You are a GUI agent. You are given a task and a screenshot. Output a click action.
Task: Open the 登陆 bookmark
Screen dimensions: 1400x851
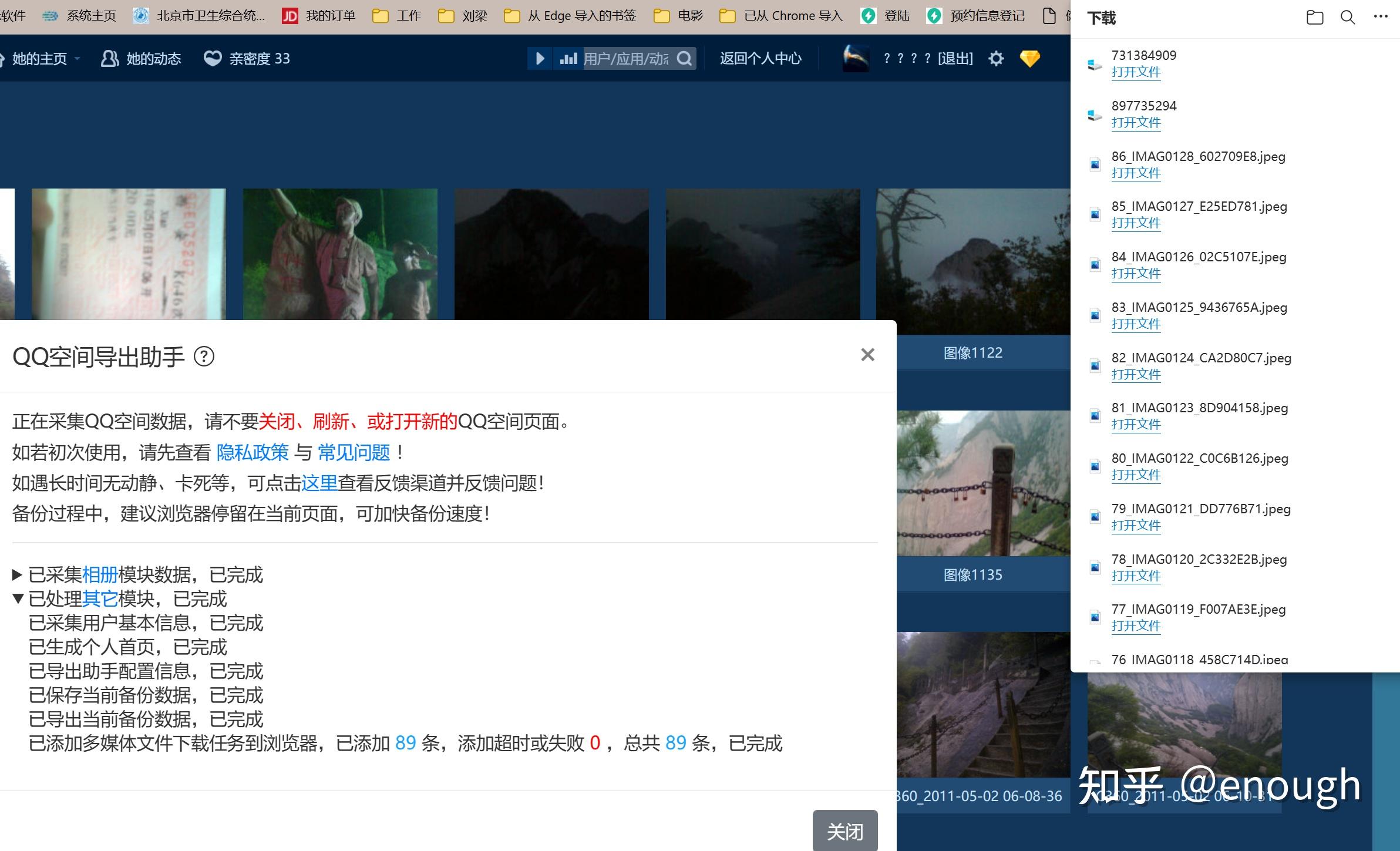click(x=886, y=16)
